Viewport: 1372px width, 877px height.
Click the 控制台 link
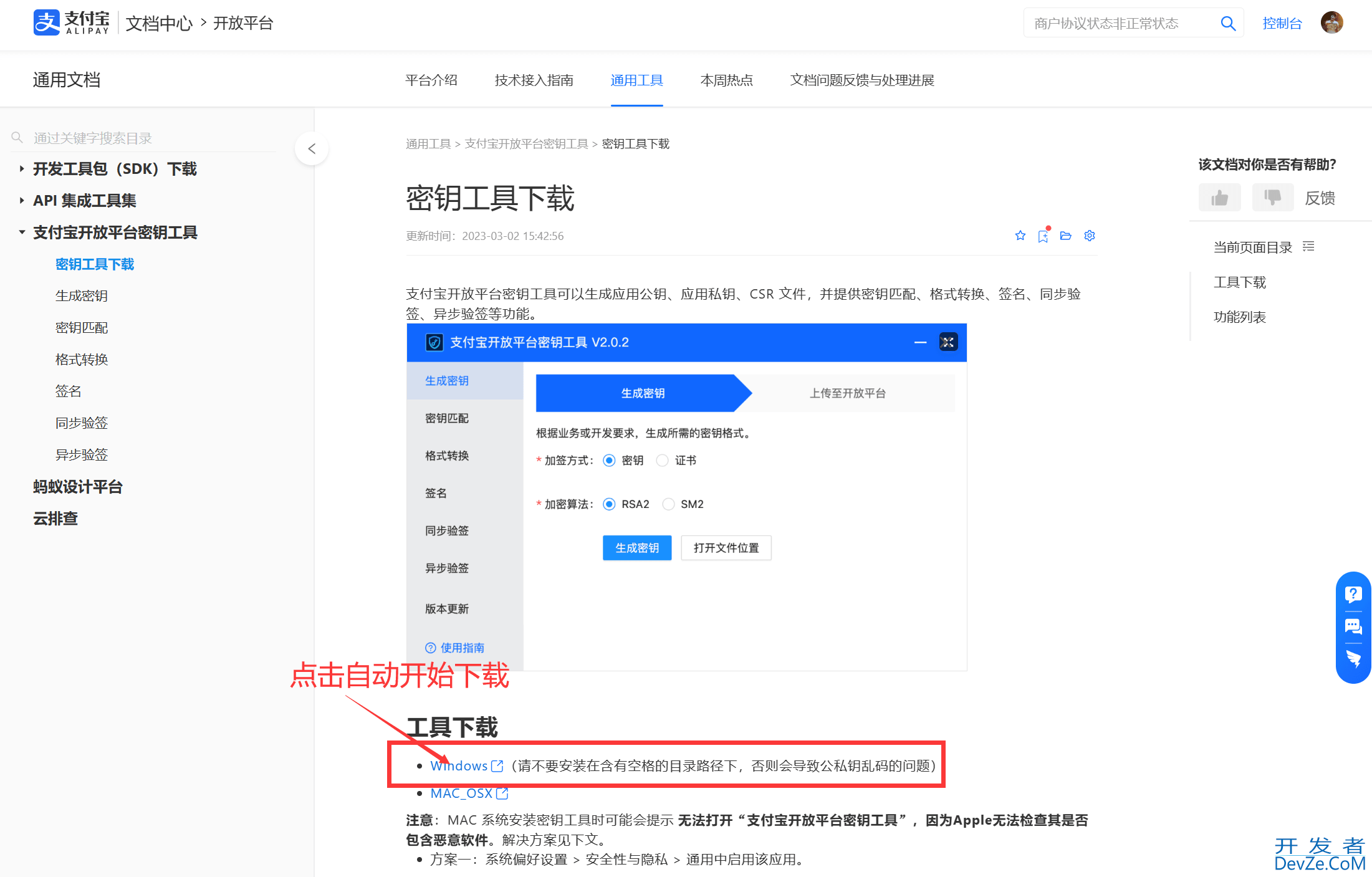(1282, 23)
